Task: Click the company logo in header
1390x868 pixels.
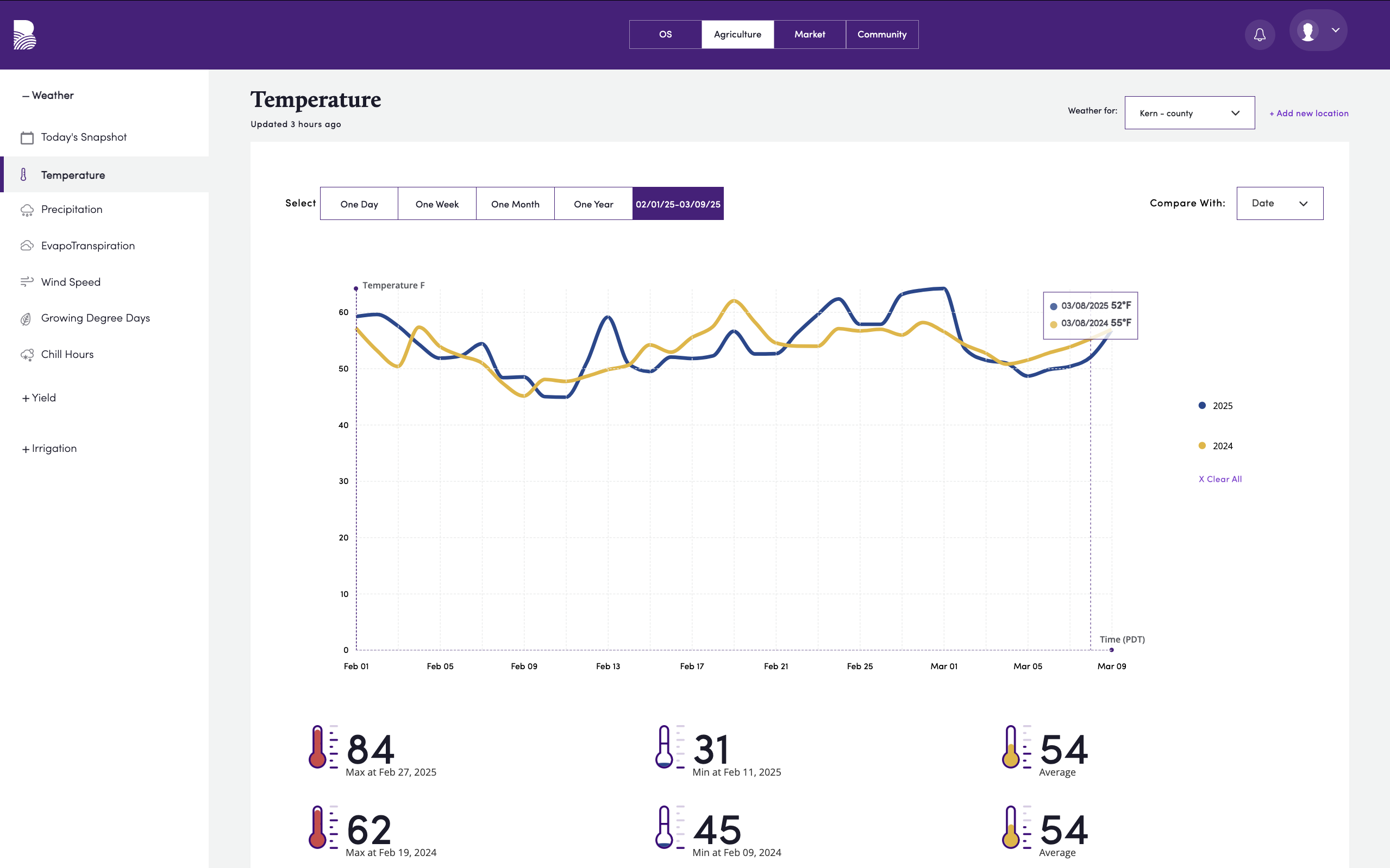Action: [24, 35]
